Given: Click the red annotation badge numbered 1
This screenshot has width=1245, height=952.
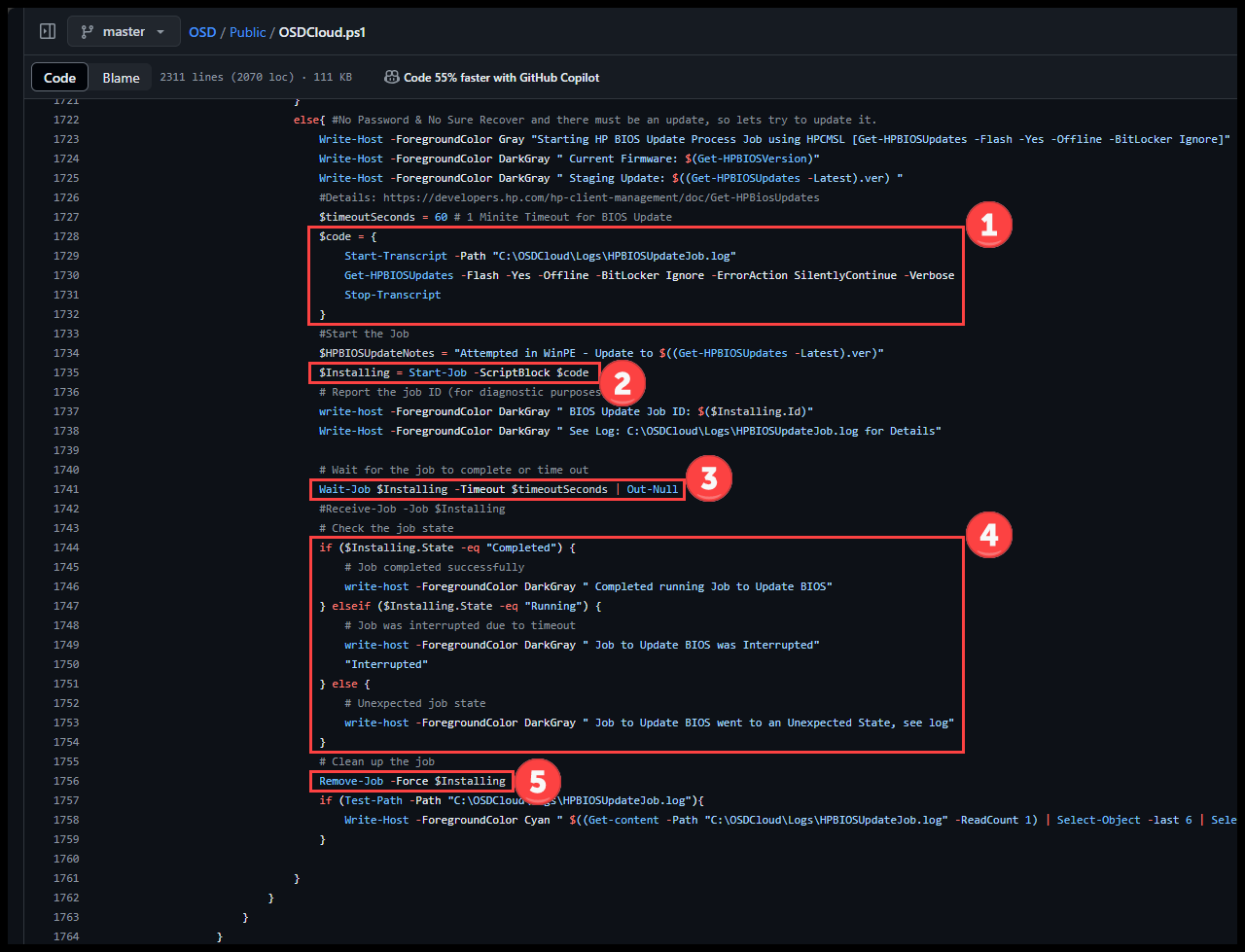Looking at the screenshot, I should pyautogui.click(x=988, y=227).
